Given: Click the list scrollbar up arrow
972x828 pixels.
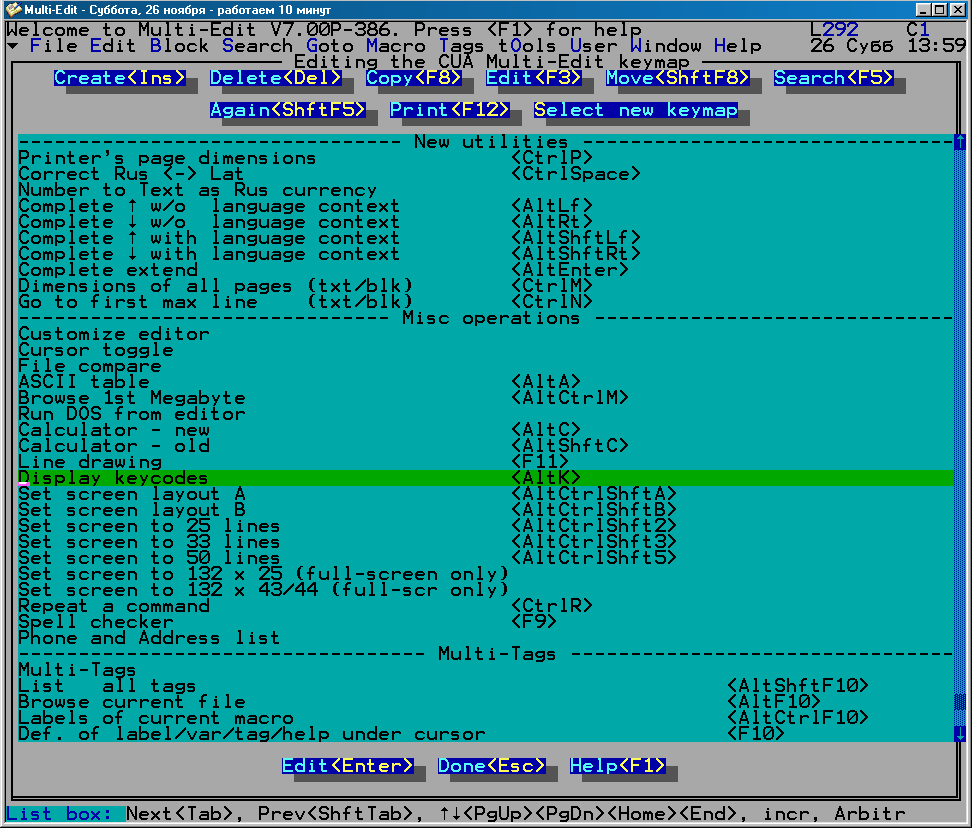Looking at the screenshot, I should coord(960,142).
